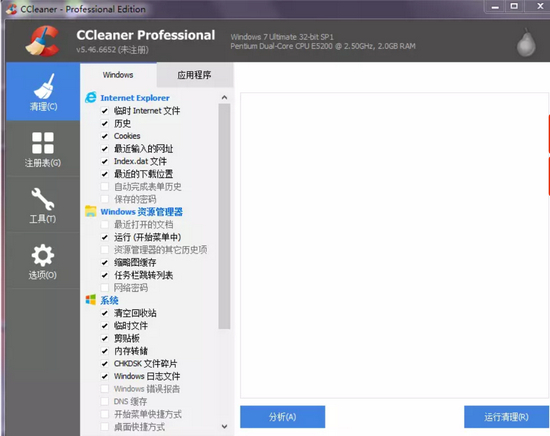550x436 pixels.
Task: Select the 系统 category heading
Action: [x=109, y=300]
